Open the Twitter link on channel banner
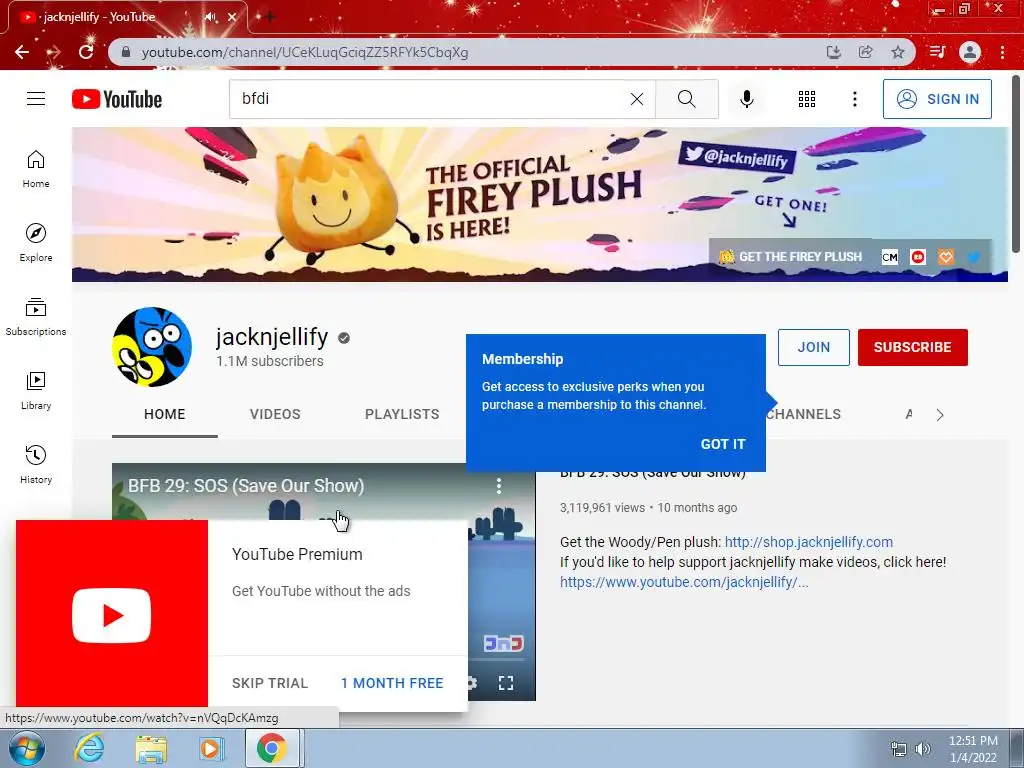 (x=974, y=257)
